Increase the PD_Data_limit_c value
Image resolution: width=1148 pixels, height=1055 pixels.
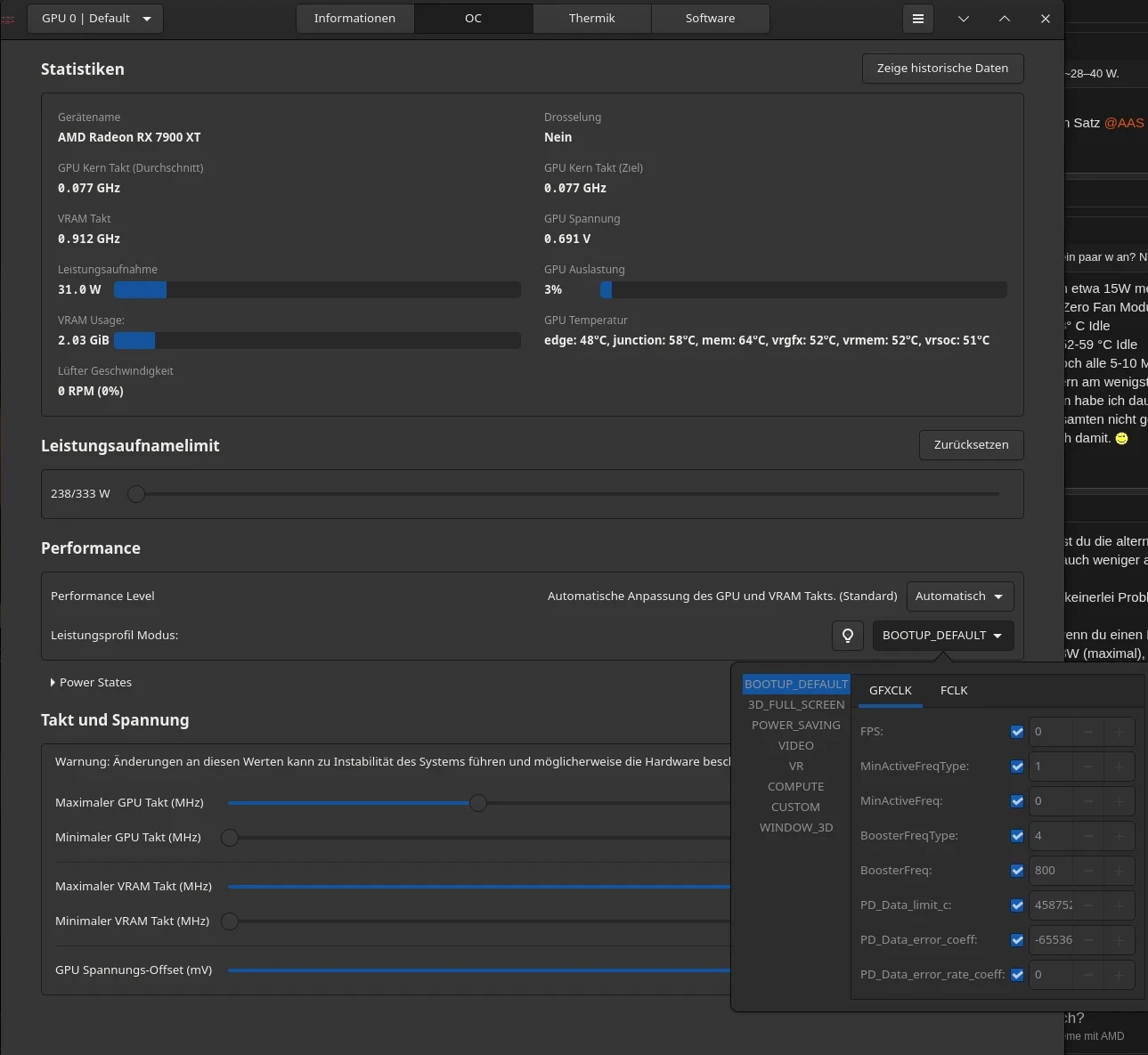tap(1120, 905)
